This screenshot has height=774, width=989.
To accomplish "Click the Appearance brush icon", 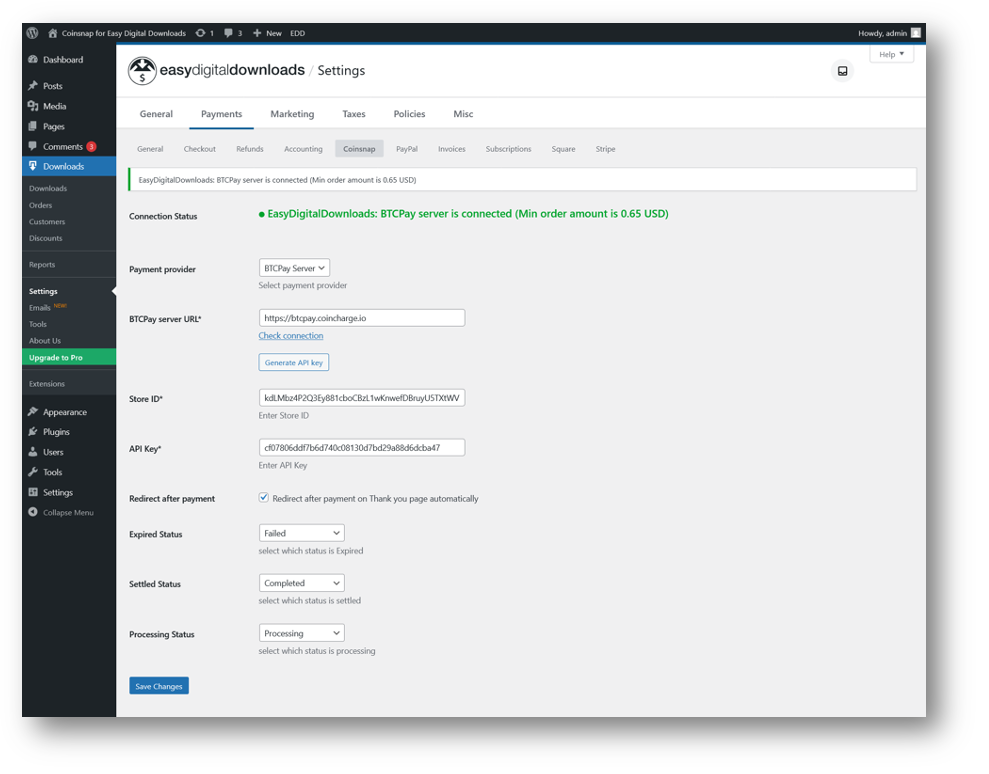I will [x=33, y=411].
